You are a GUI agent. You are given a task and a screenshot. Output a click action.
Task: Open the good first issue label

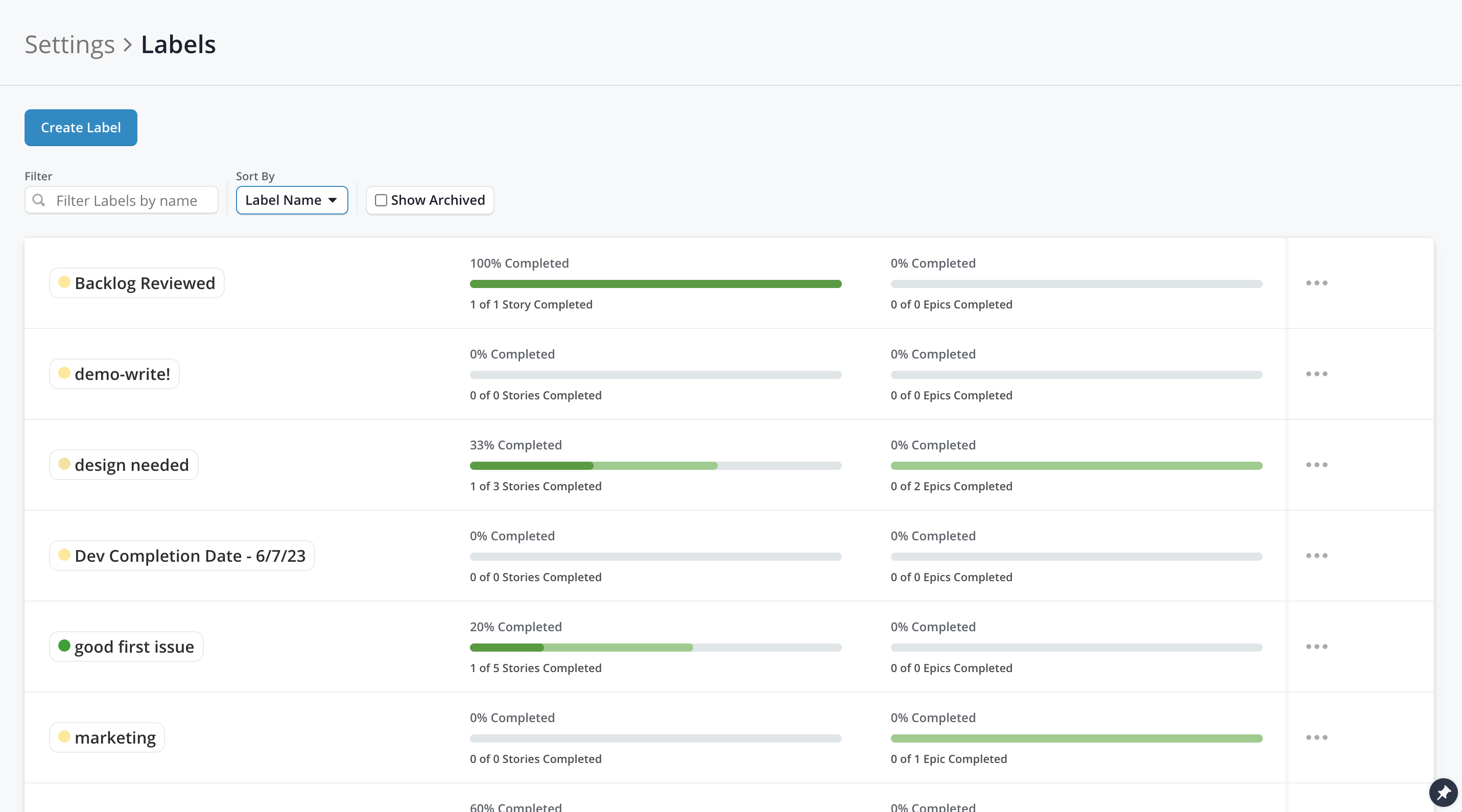click(x=126, y=647)
